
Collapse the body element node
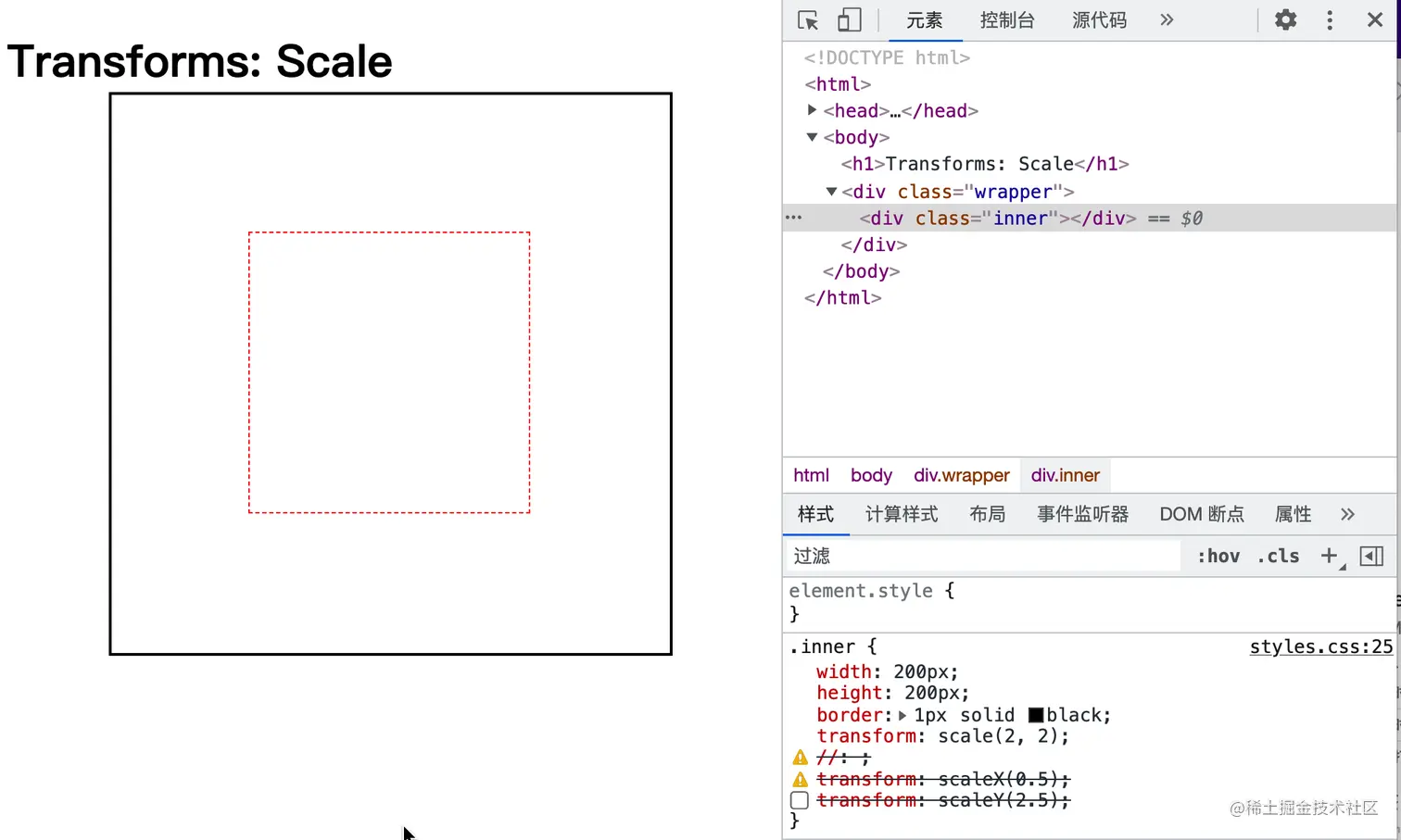tap(812, 137)
